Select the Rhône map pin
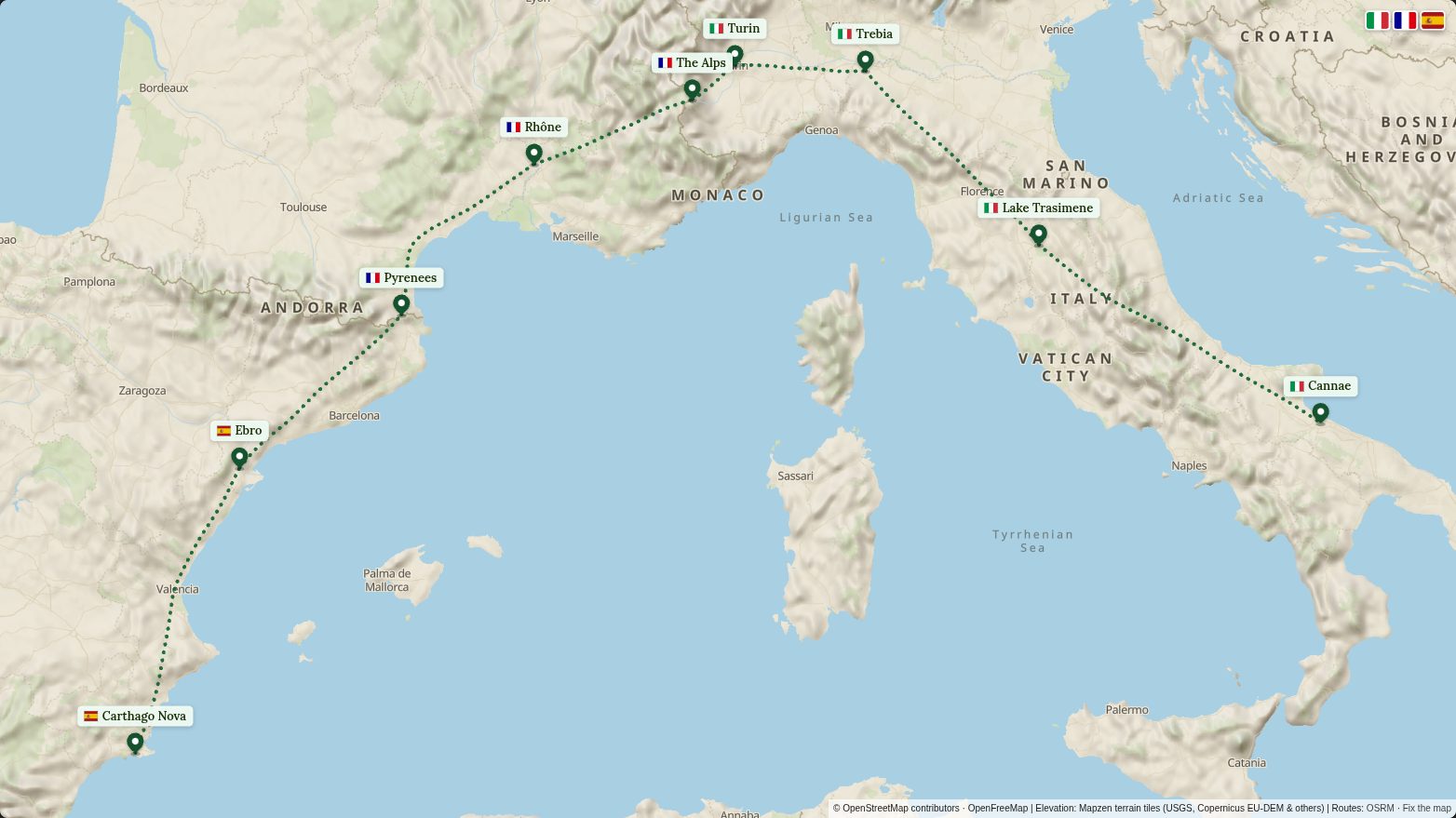This screenshot has width=1456, height=818. click(533, 154)
